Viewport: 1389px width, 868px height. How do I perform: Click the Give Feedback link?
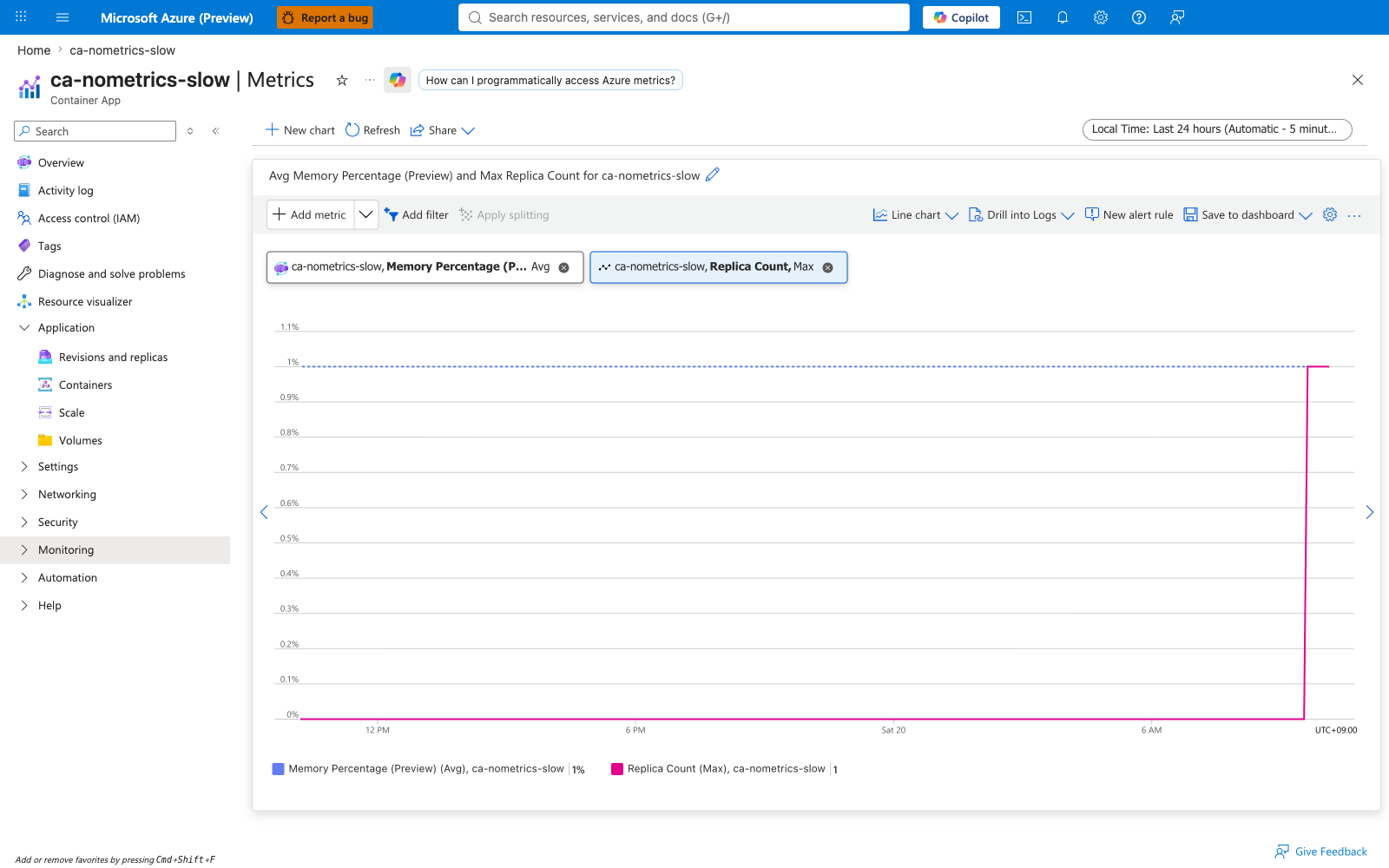pyautogui.click(x=1320, y=852)
